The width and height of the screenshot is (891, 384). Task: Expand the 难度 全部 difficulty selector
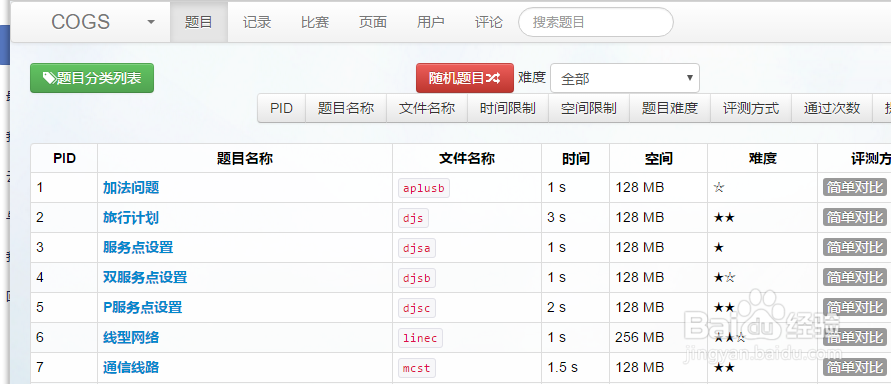(624, 78)
